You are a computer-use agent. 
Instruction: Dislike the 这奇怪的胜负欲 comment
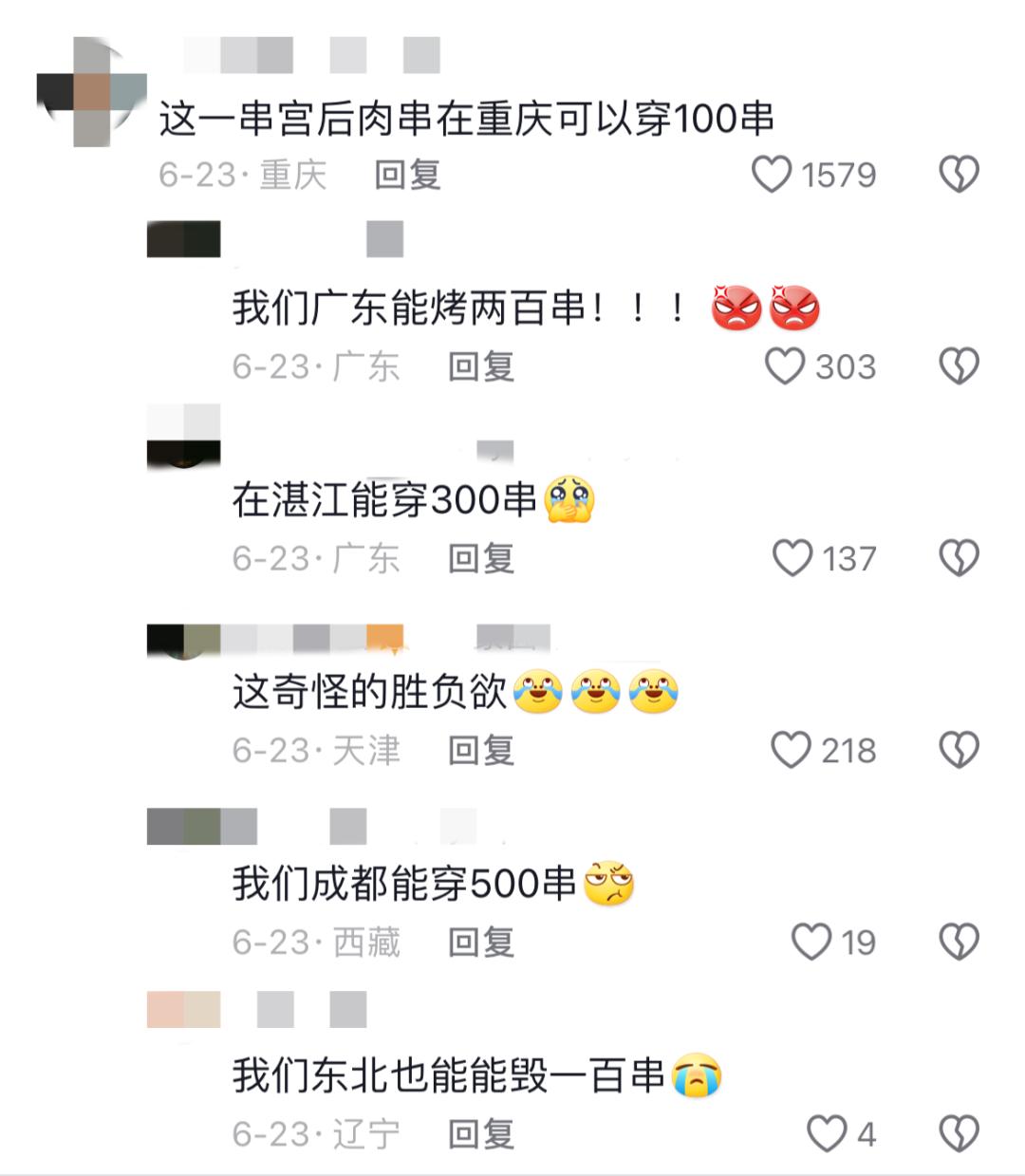click(x=959, y=751)
